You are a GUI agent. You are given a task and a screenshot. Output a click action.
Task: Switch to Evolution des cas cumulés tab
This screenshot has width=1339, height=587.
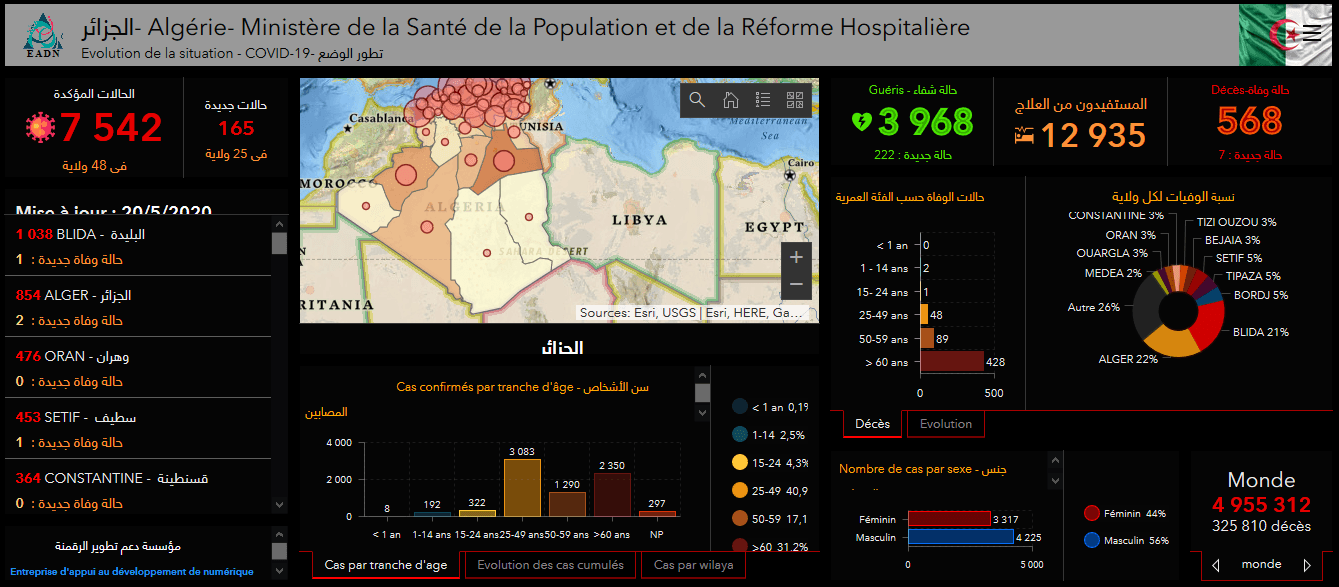551,565
